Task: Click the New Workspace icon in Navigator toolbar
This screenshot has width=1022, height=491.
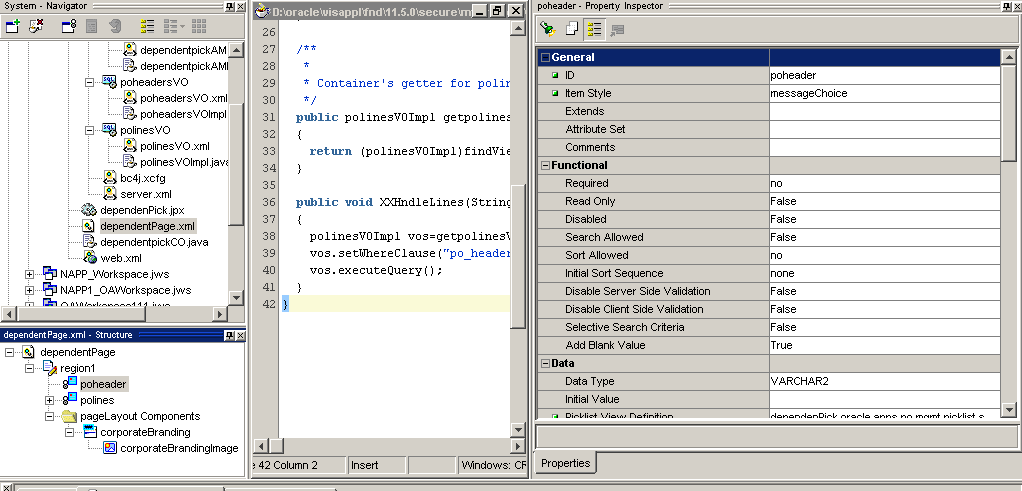Action: pyautogui.click(x=13, y=27)
